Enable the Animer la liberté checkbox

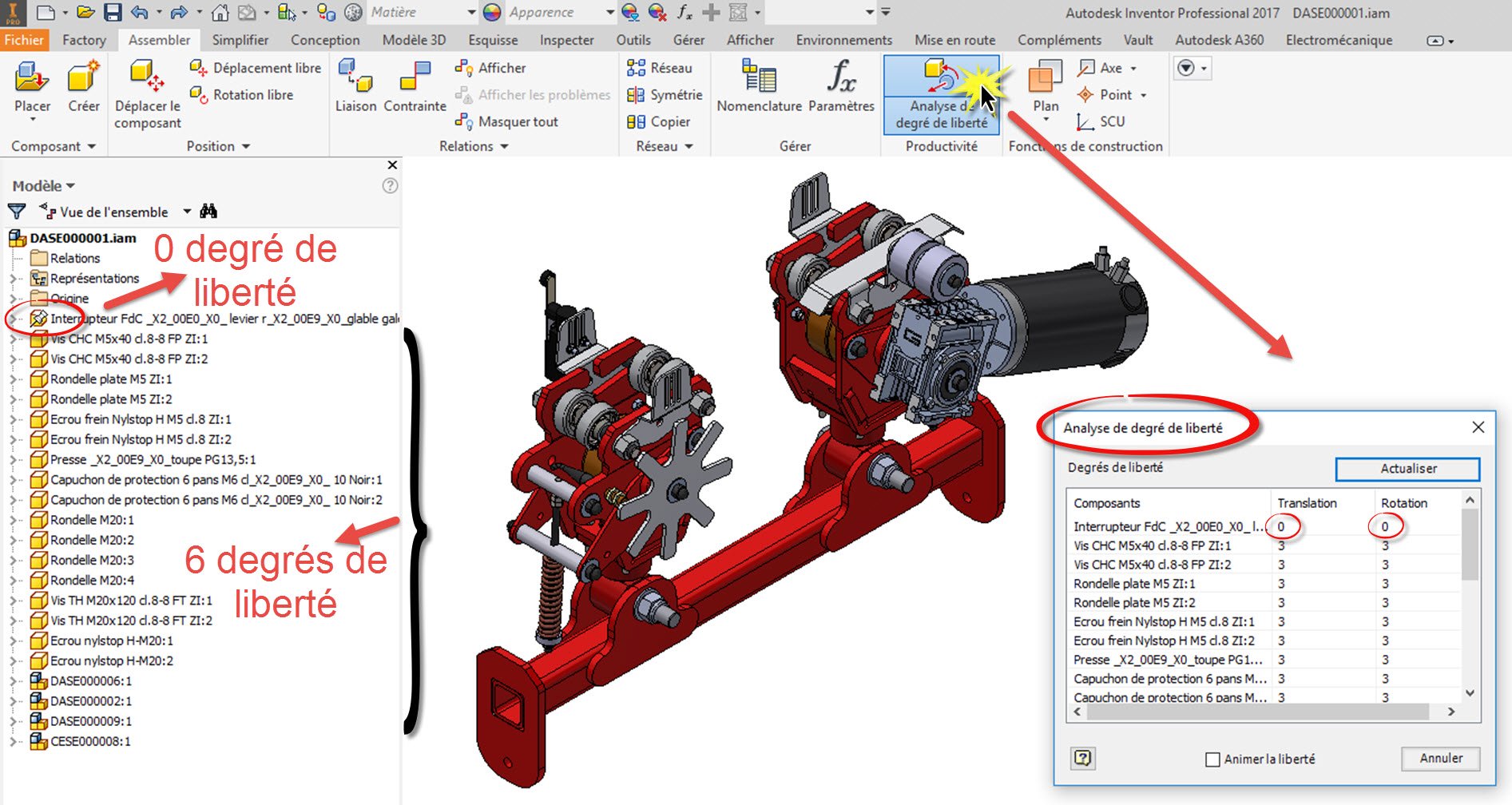click(1212, 759)
